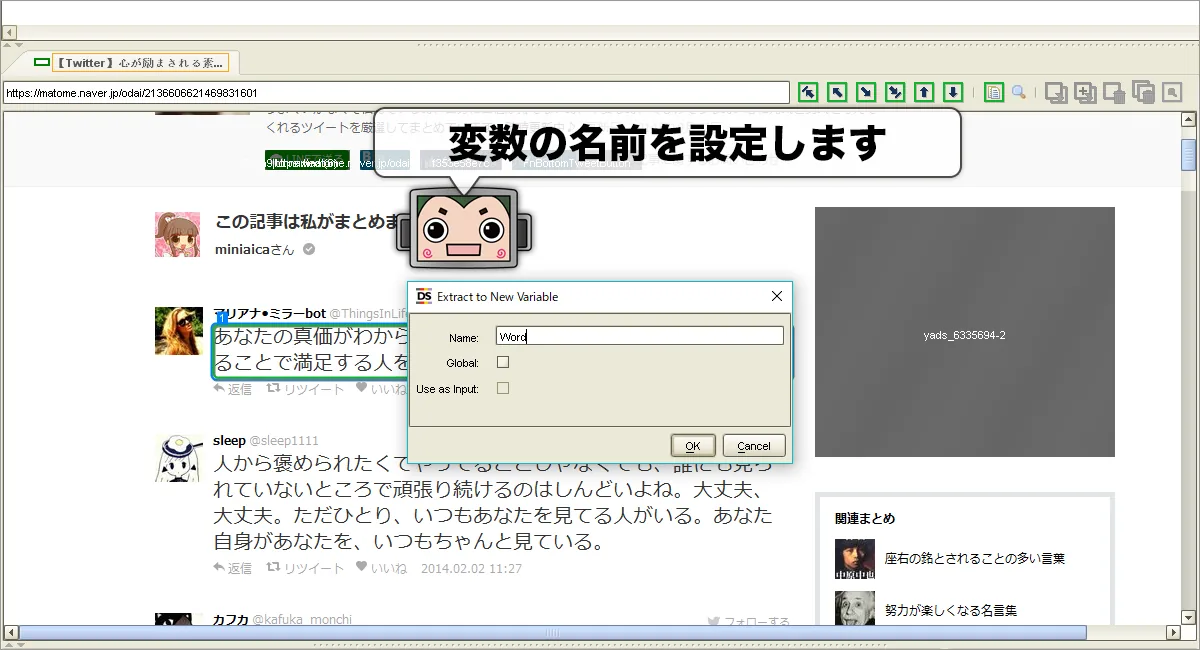Click the vertical scrollbar thumb
This screenshot has height=650, width=1200.
[1189, 156]
